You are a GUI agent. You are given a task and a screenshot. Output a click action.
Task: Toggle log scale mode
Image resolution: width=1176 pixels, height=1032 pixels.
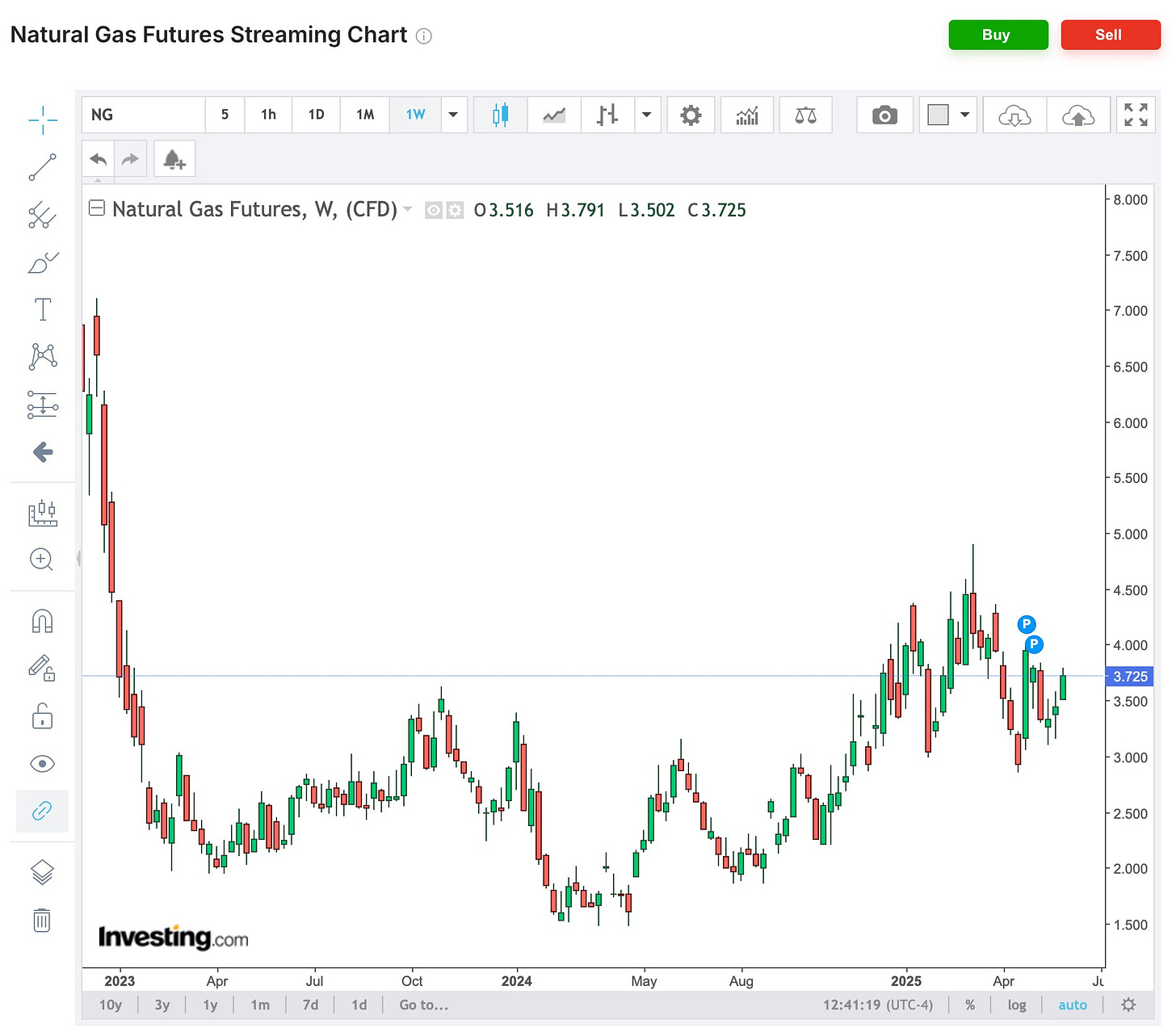tap(1017, 1005)
